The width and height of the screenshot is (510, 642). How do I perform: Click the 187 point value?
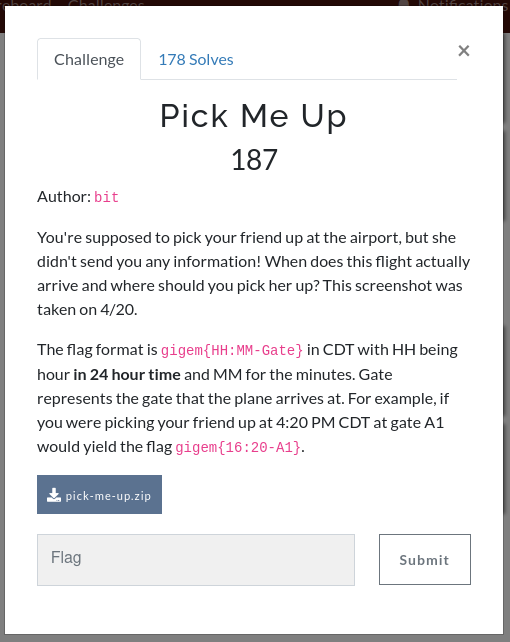coord(254,160)
